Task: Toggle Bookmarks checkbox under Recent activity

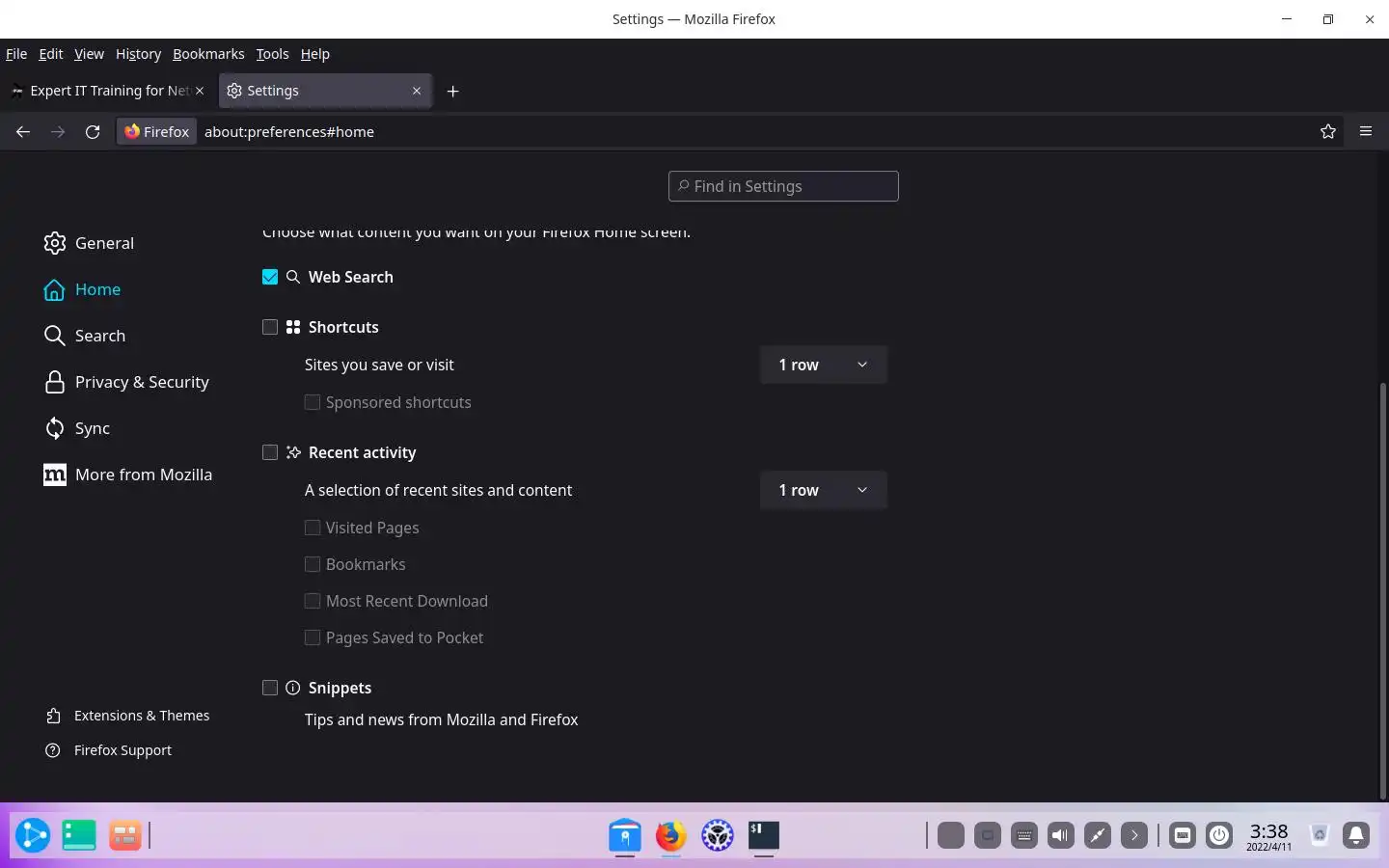Action: (313, 564)
